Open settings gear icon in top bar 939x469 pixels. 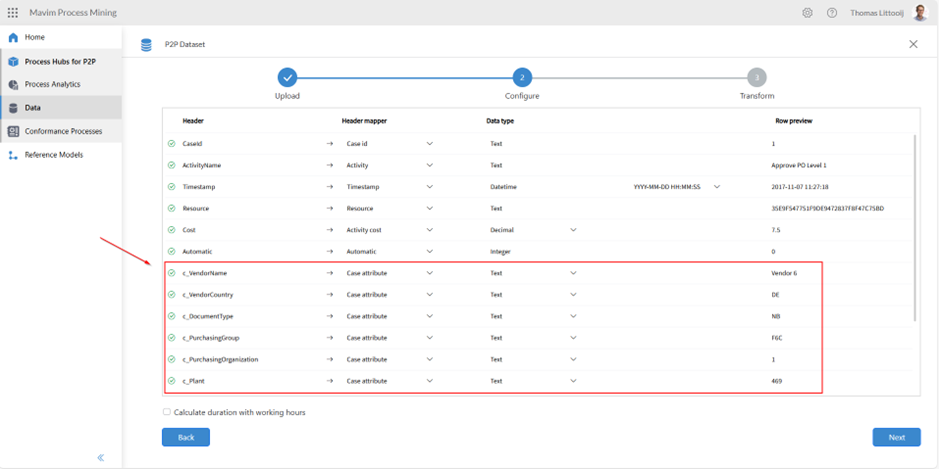807,13
